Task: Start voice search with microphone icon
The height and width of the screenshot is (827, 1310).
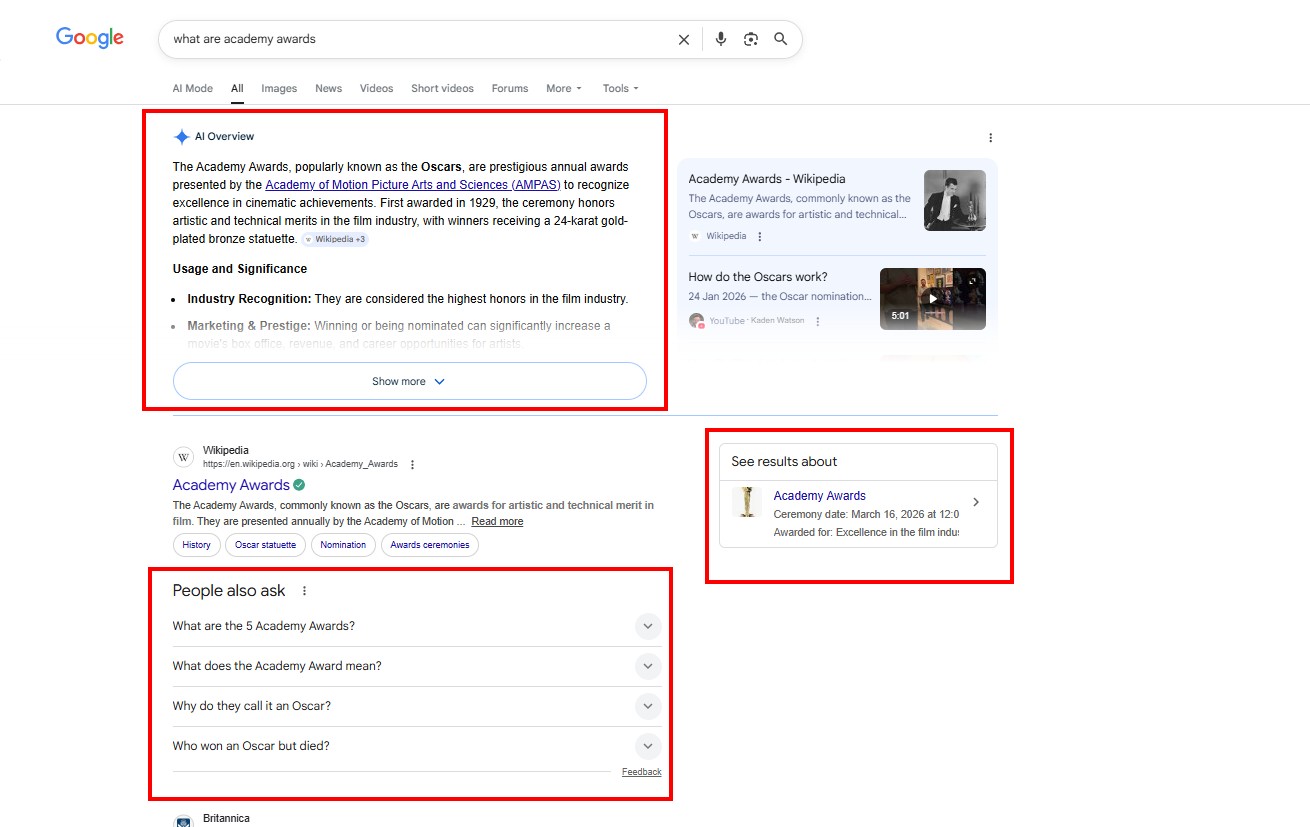Action: [x=720, y=40]
